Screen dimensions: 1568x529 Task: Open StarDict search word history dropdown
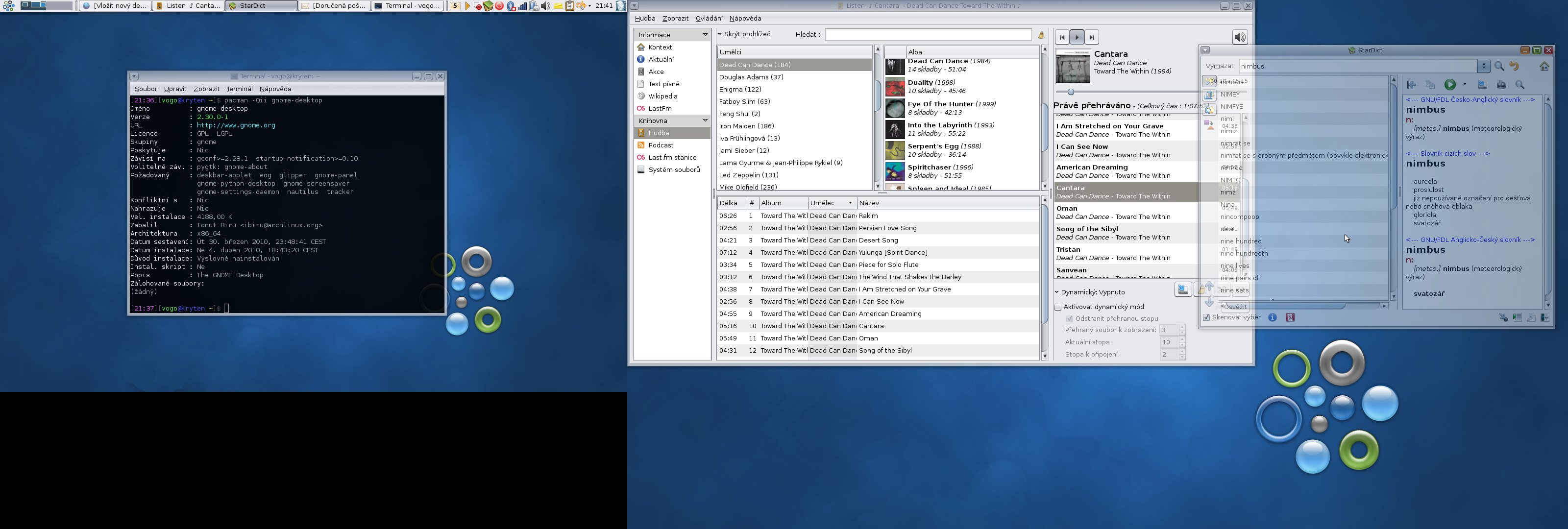[1484, 66]
